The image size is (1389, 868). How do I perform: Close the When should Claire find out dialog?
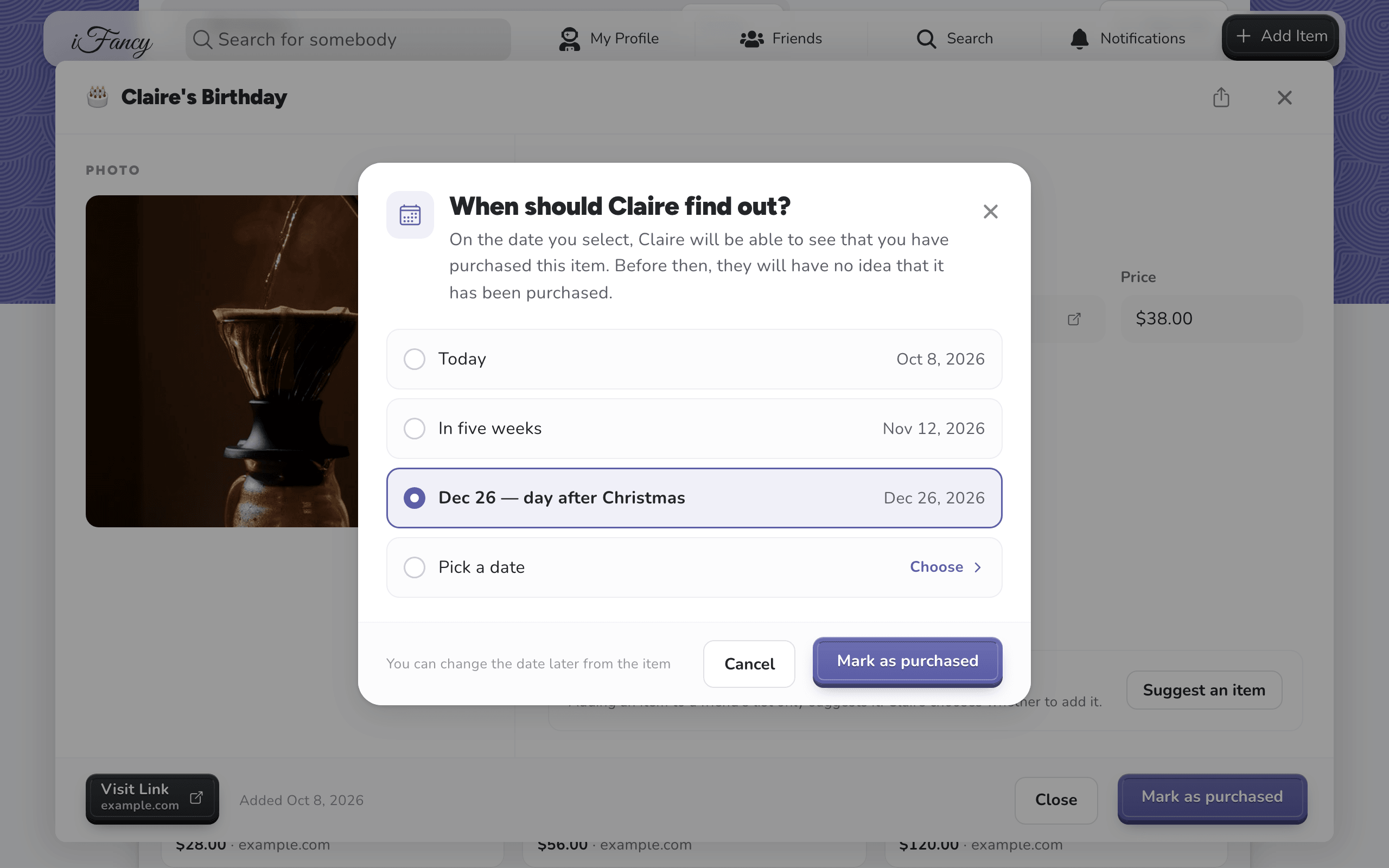pos(990,212)
